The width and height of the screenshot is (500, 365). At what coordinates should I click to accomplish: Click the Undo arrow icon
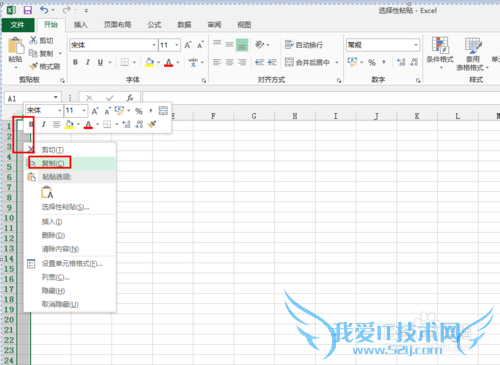click(x=44, y=10)
